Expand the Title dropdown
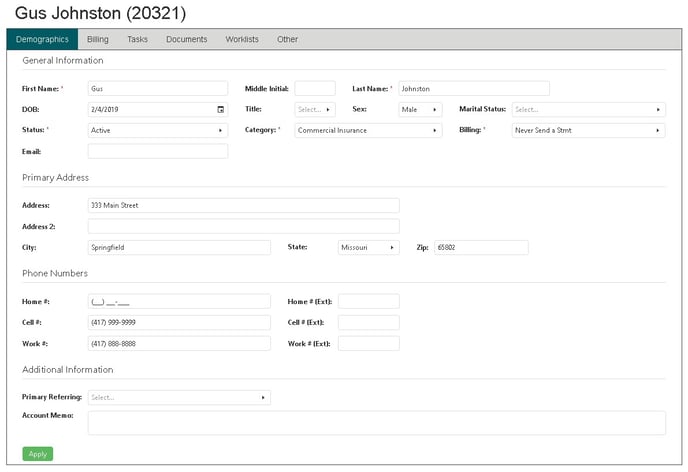This screenshot has height=472, width=688. tap(315, 109)
